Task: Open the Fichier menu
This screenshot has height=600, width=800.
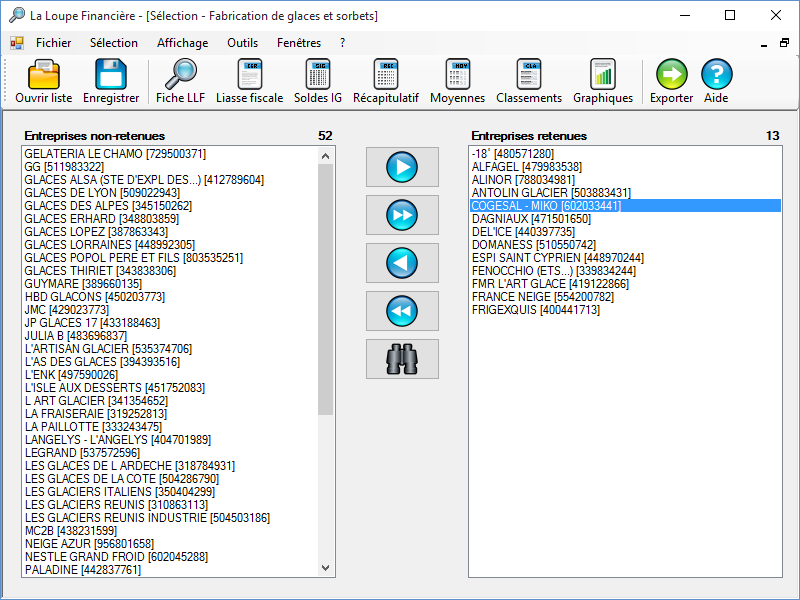Action: 54,43
